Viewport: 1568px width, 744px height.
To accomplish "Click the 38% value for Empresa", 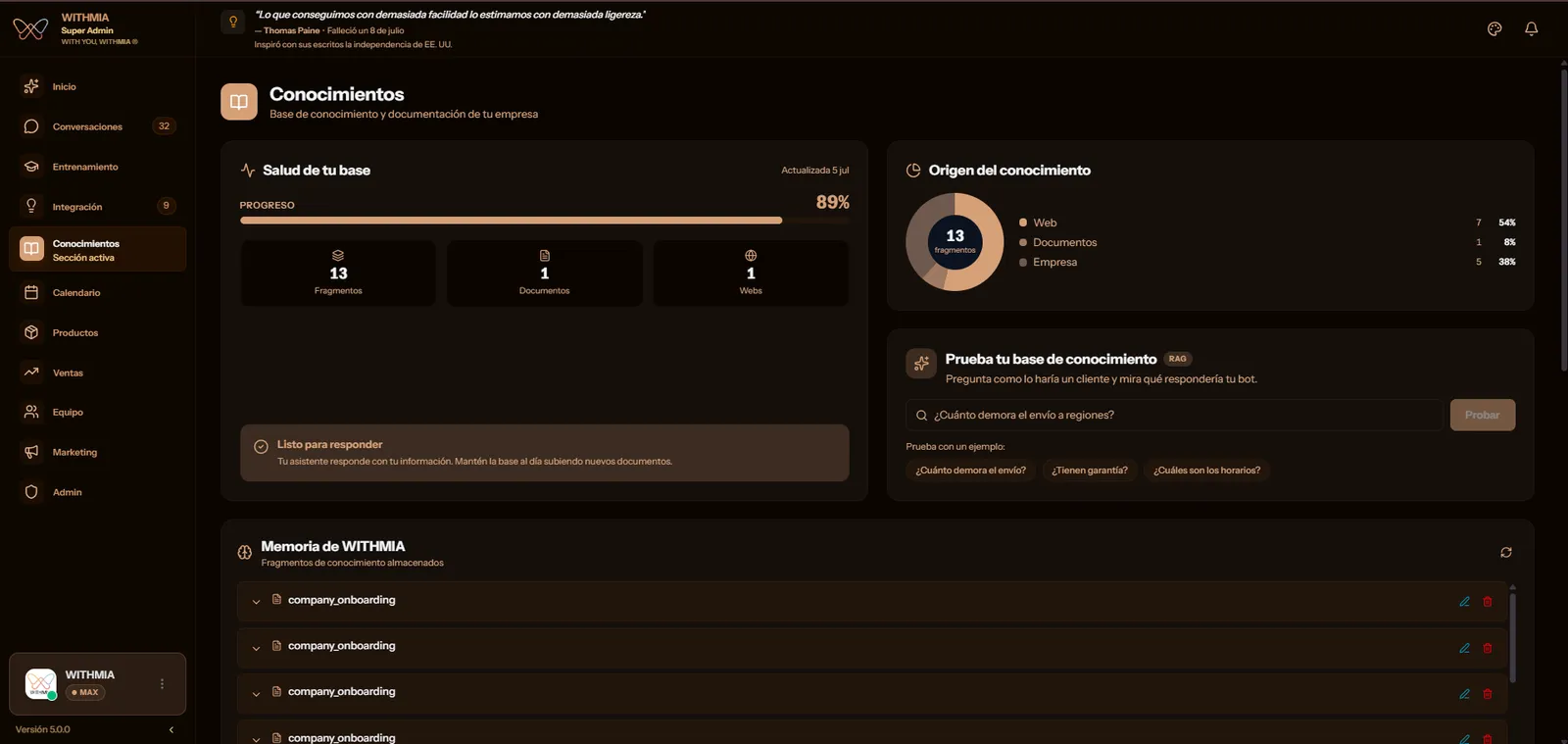I will [1507, 262].
